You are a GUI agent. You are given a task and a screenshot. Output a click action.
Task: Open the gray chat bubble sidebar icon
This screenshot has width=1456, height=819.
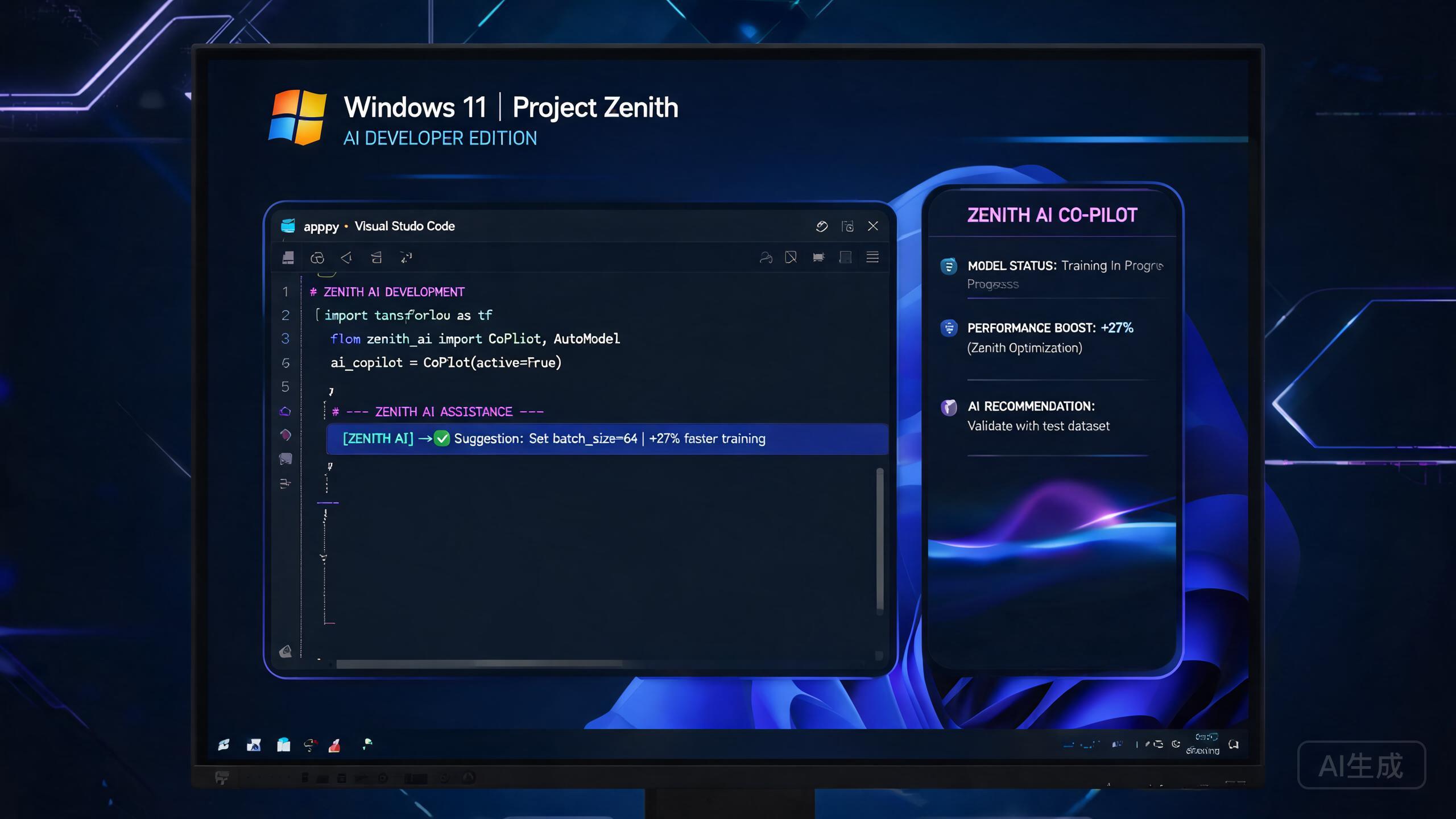pos(286,459)
